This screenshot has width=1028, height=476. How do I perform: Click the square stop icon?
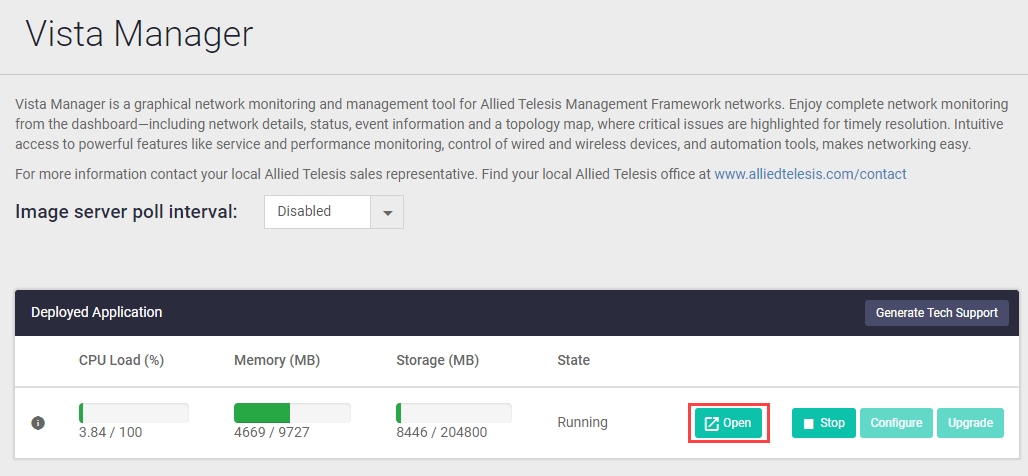pyautogui.click(x=807, y=423)
